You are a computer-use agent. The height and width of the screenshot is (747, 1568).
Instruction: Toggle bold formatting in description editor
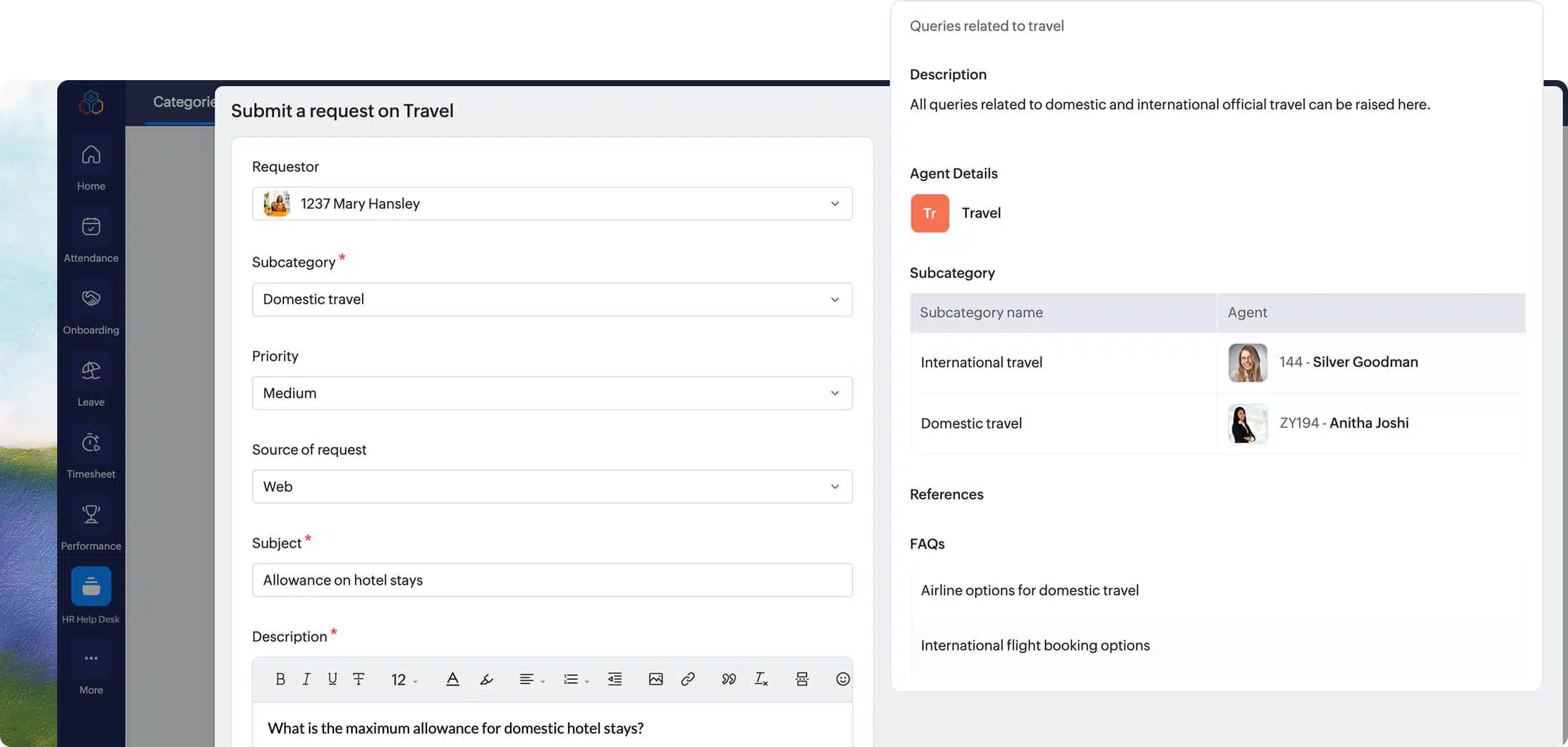coord(280,679)
